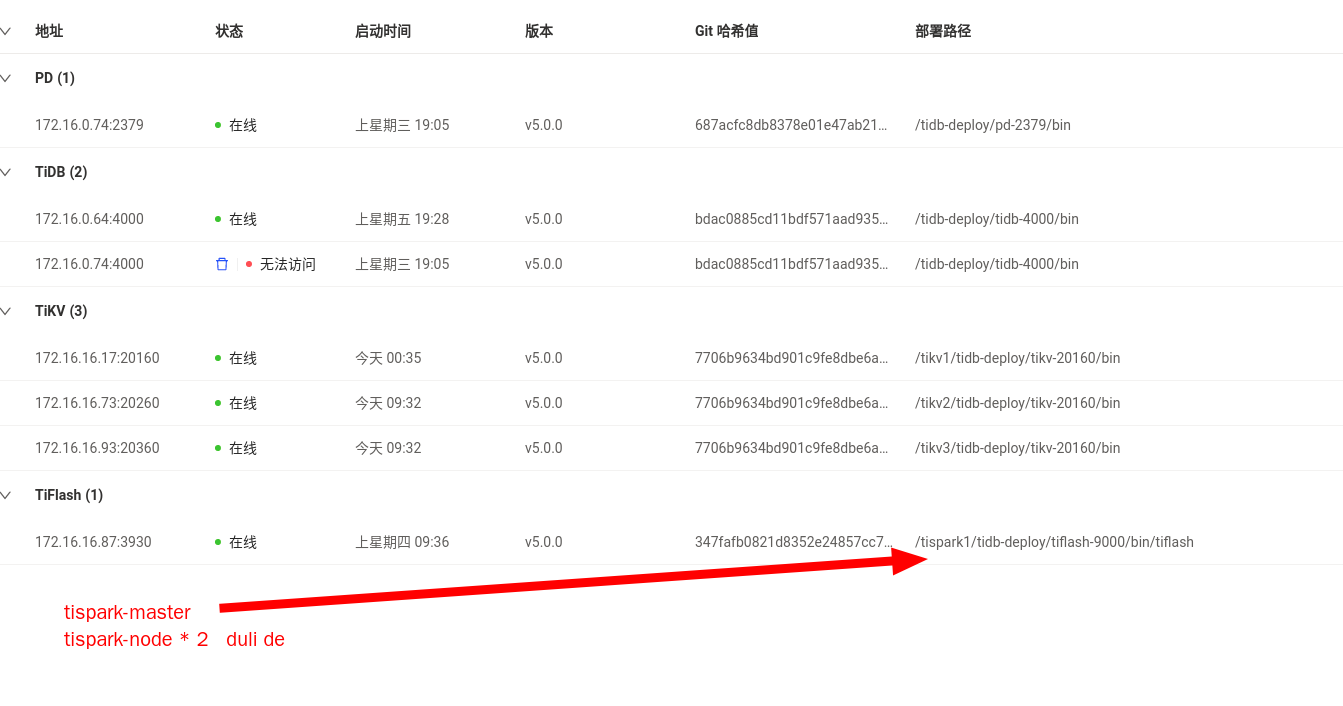Click Git hash 687acfc8db8378e01e47ab21…

point(791,125)
